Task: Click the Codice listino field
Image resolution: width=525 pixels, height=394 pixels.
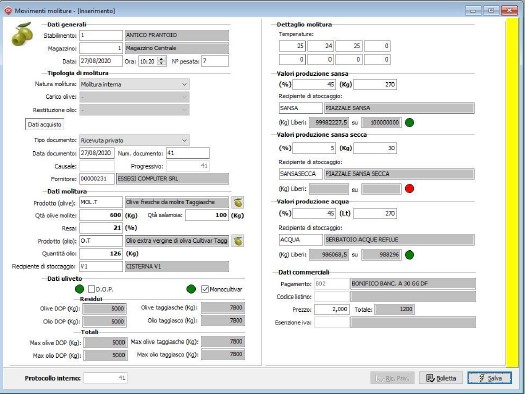Action: 332,296
